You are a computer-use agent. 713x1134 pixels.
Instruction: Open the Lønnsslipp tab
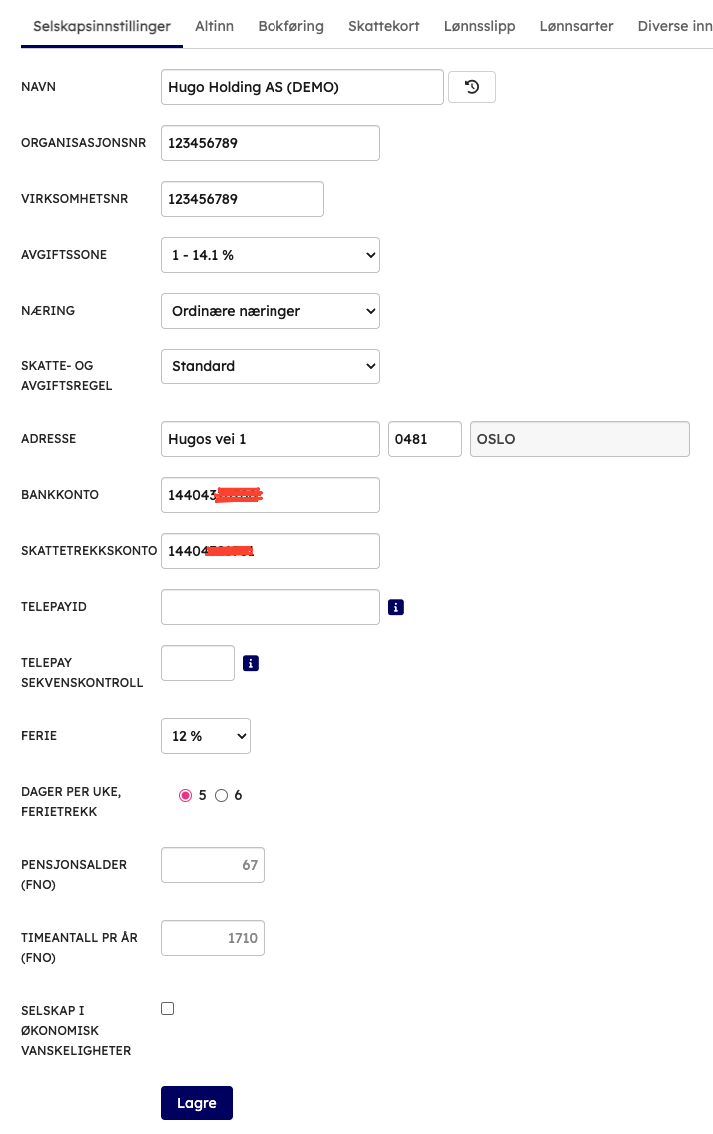coord(480,26)
